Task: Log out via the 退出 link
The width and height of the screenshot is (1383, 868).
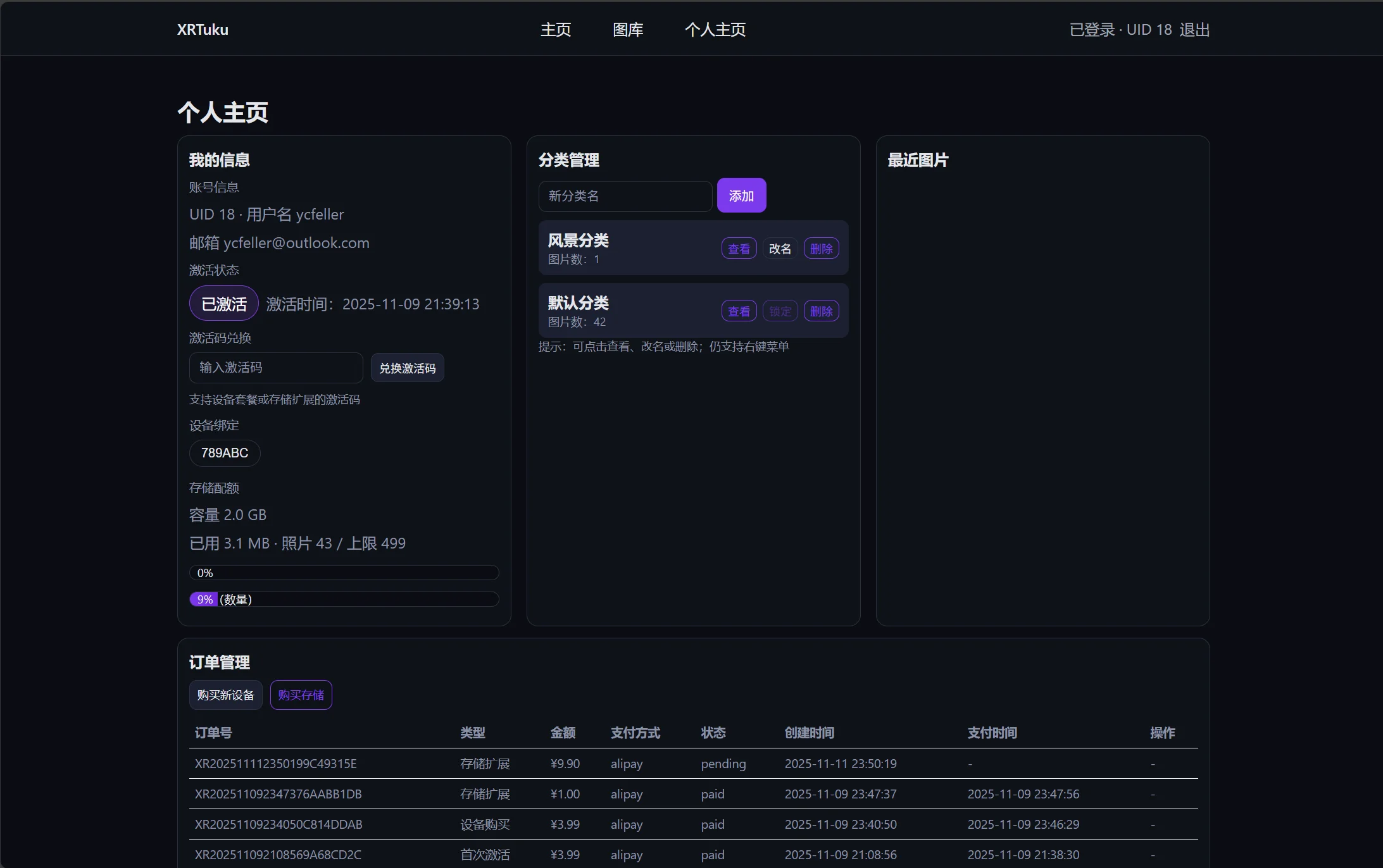Action: (1194, 30)
